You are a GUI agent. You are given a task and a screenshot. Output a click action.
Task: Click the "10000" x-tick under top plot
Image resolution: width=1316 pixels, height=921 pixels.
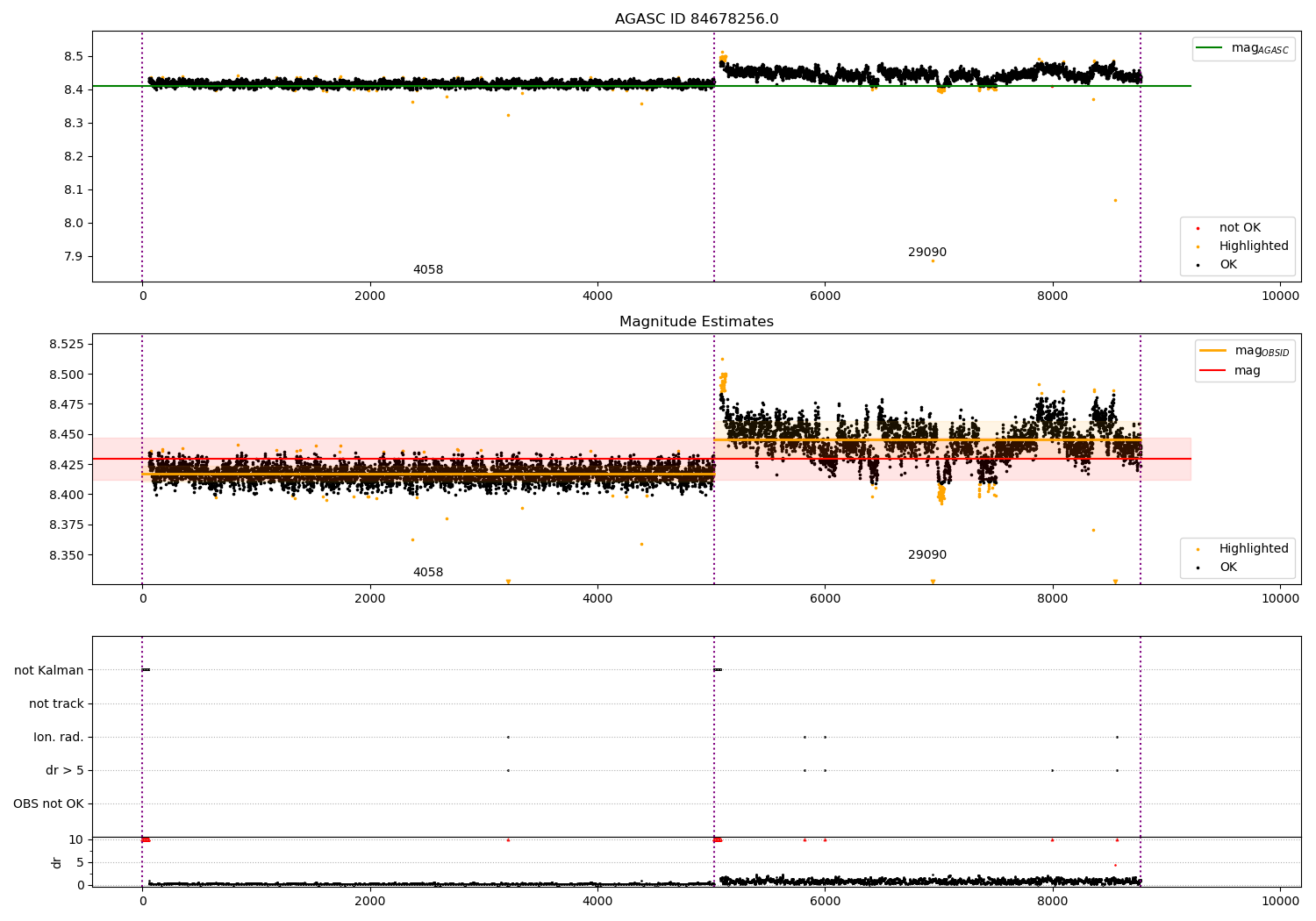pyautogui.click(x=1280, y=296)
